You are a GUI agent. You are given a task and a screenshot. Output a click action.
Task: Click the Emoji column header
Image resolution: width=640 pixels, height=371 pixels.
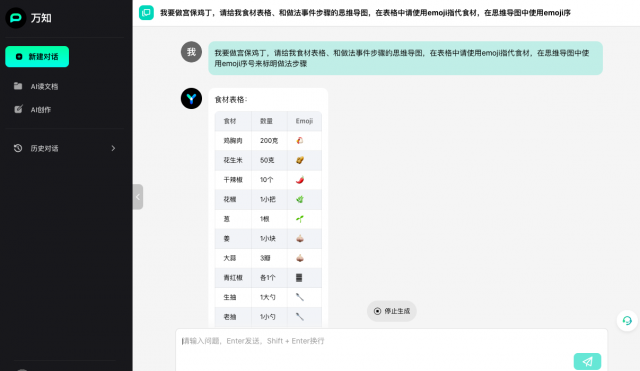pos(304,121)
